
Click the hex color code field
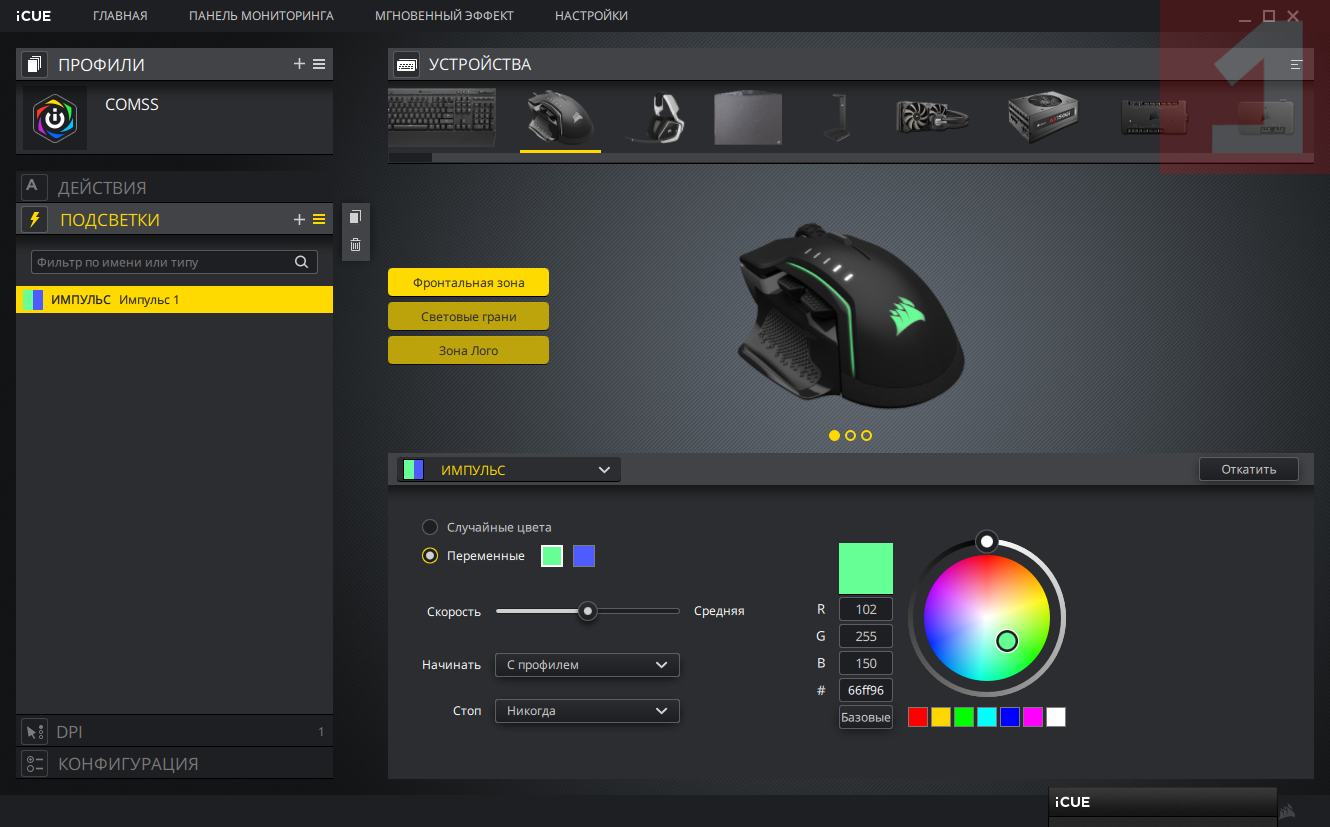[x=866, y=690]
